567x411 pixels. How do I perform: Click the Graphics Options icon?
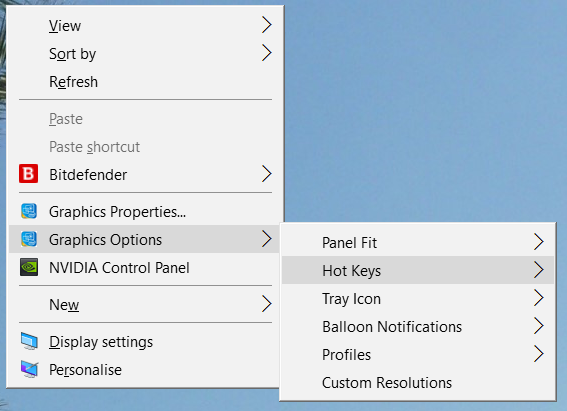(29, 239)
